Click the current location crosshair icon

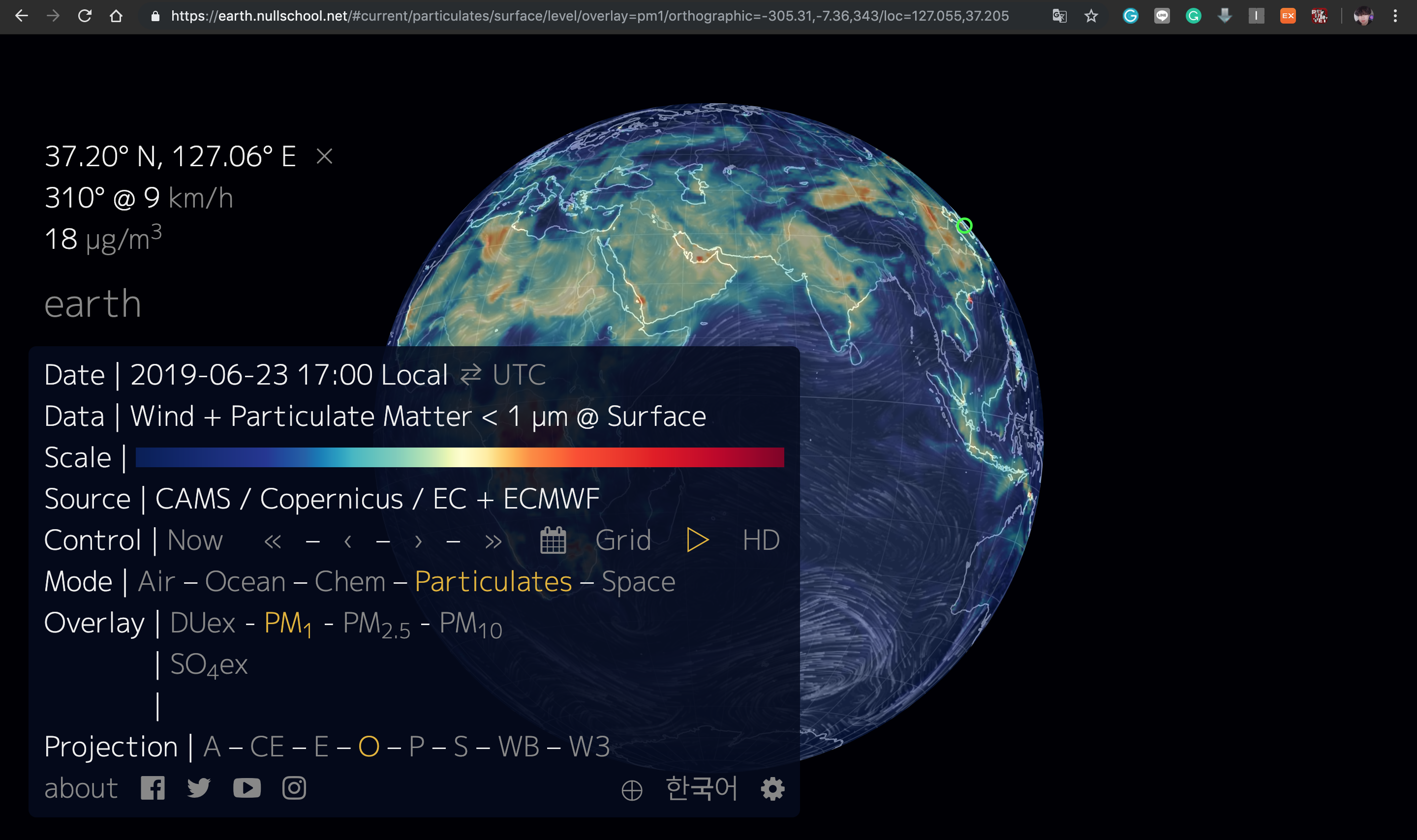tap(631, 790)
